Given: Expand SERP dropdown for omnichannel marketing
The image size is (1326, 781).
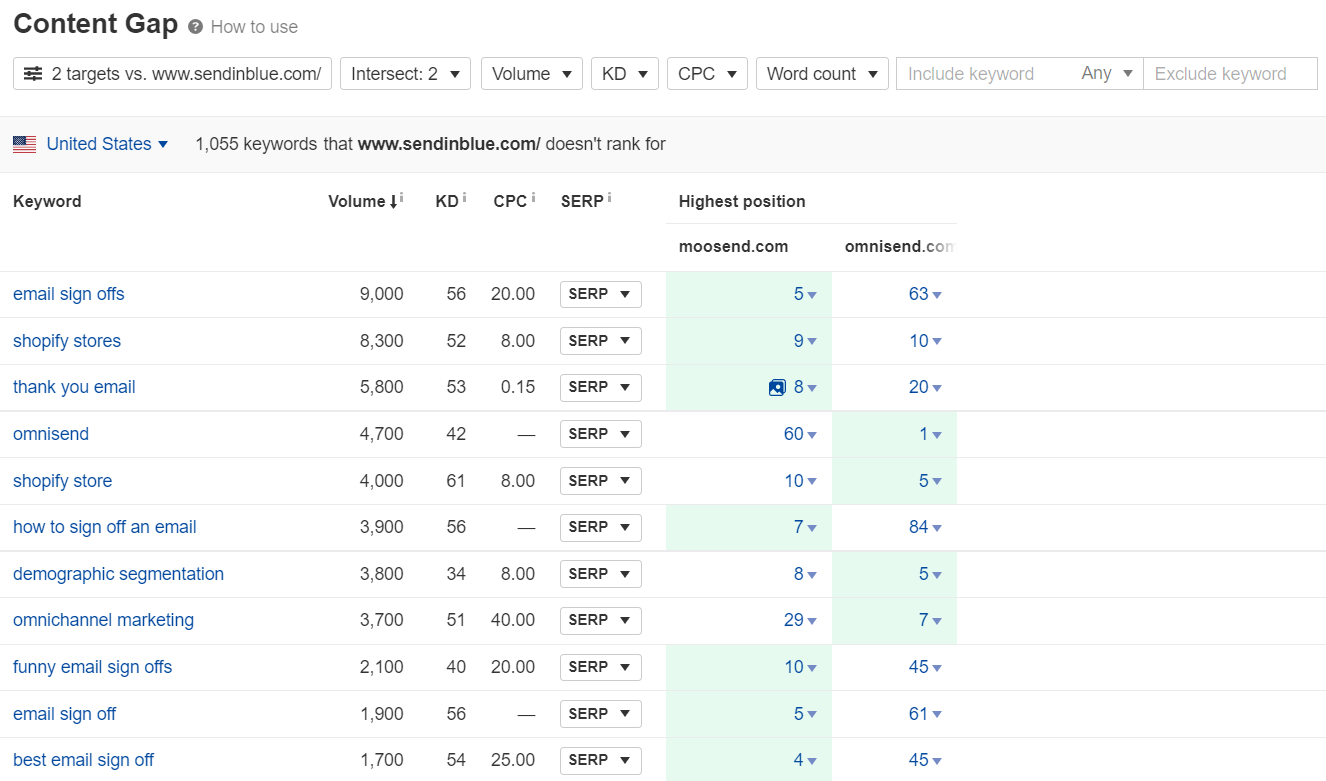Looking at the screenshot, I should click(x=600, y=620).
